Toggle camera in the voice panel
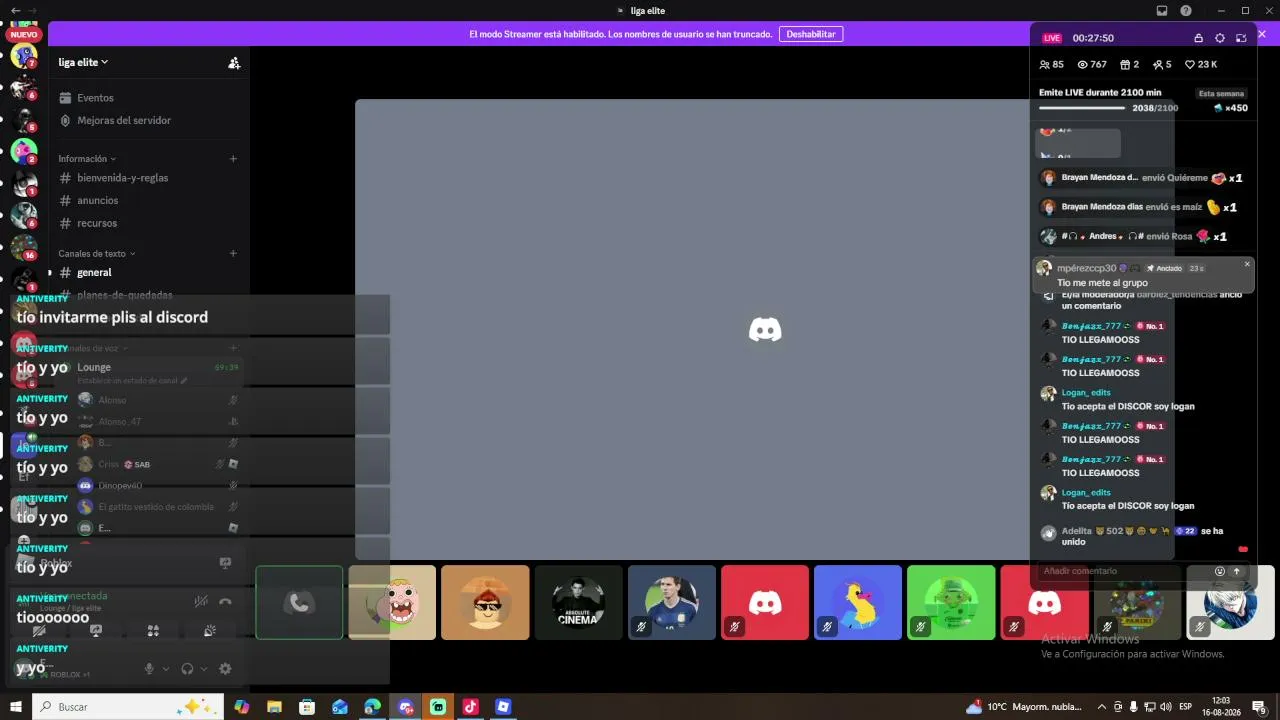 pos(39,631)
